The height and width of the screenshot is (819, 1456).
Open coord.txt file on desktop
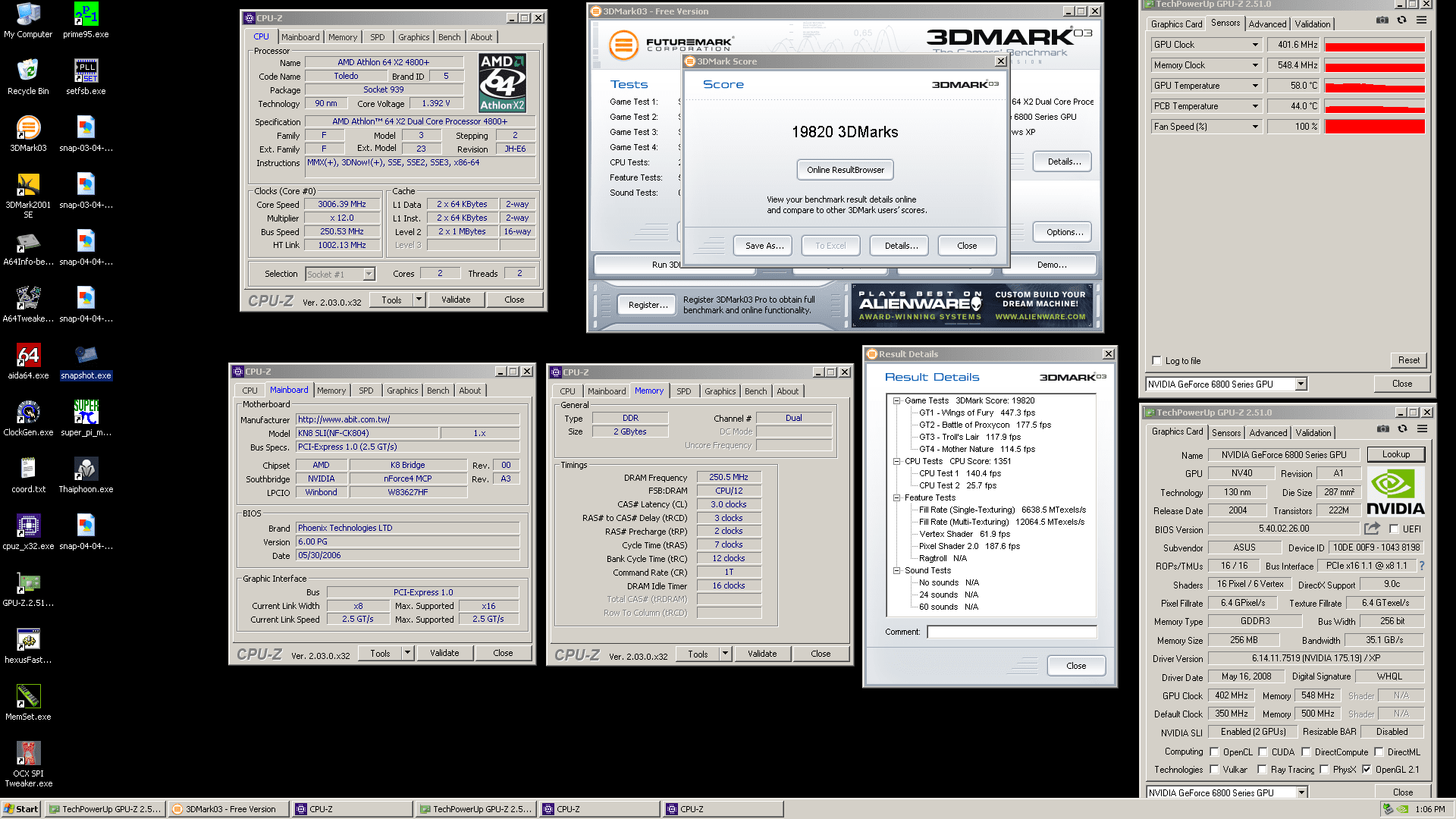tap(28, 475)
